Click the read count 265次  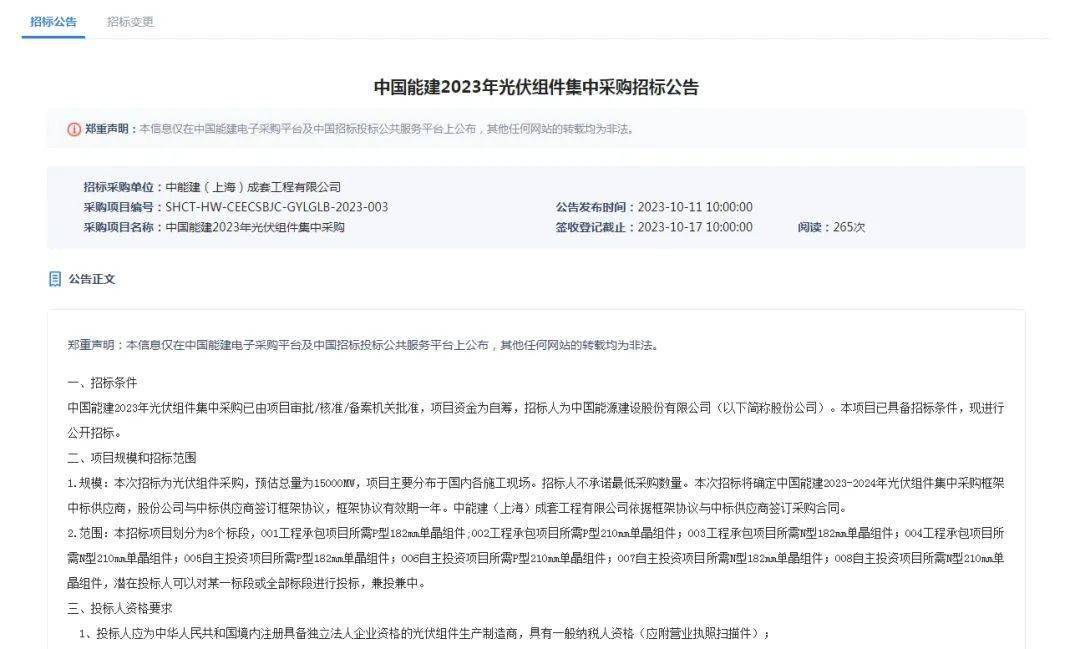(849, 227)
